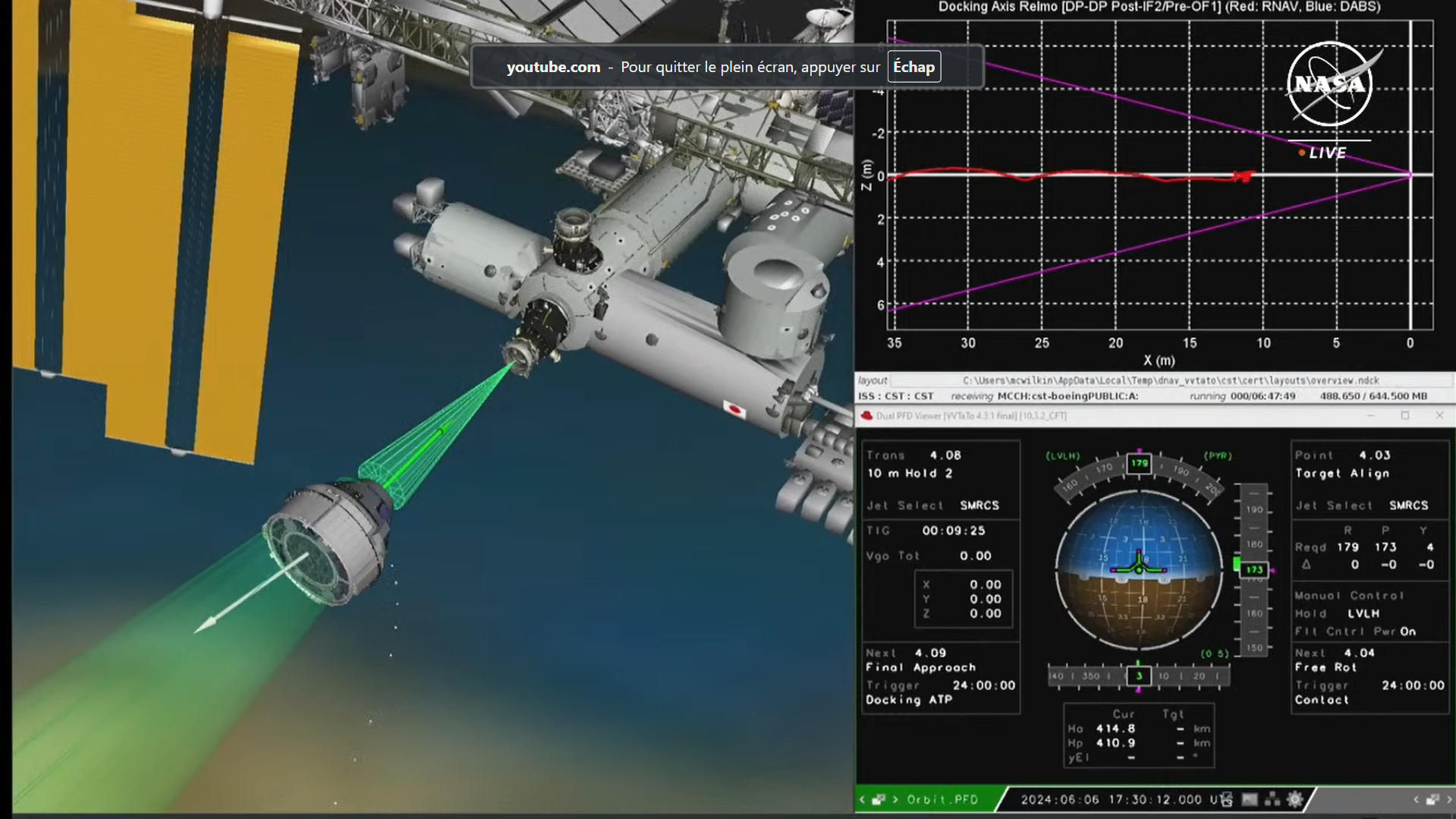
Task: Click the layout file path overview.ndck
Action: [x=1171, y=380]
